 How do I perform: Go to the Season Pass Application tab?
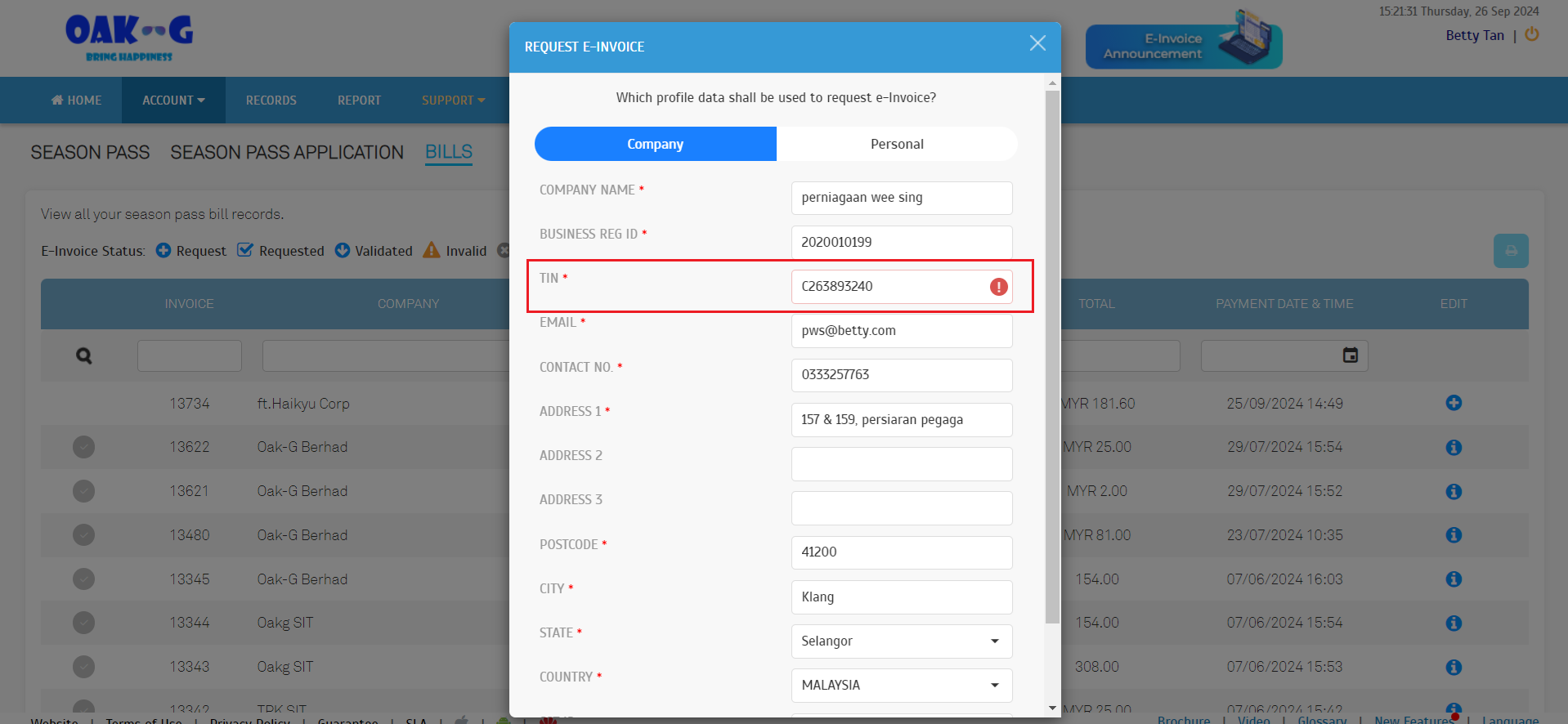[x=287, y=153]
